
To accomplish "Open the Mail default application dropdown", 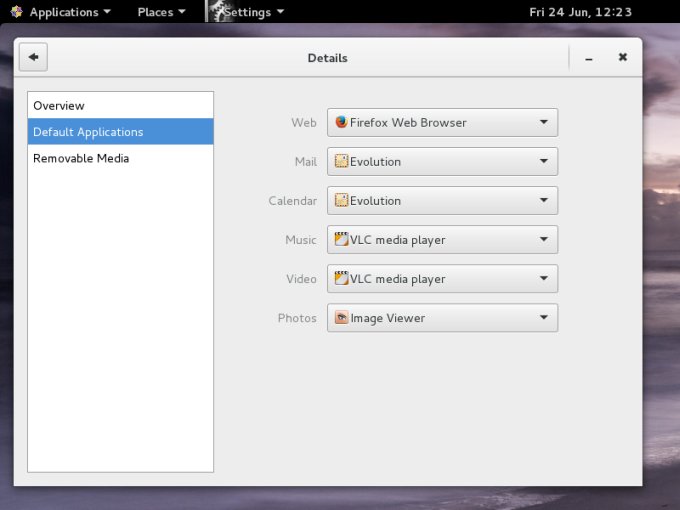I will [442, 161].
